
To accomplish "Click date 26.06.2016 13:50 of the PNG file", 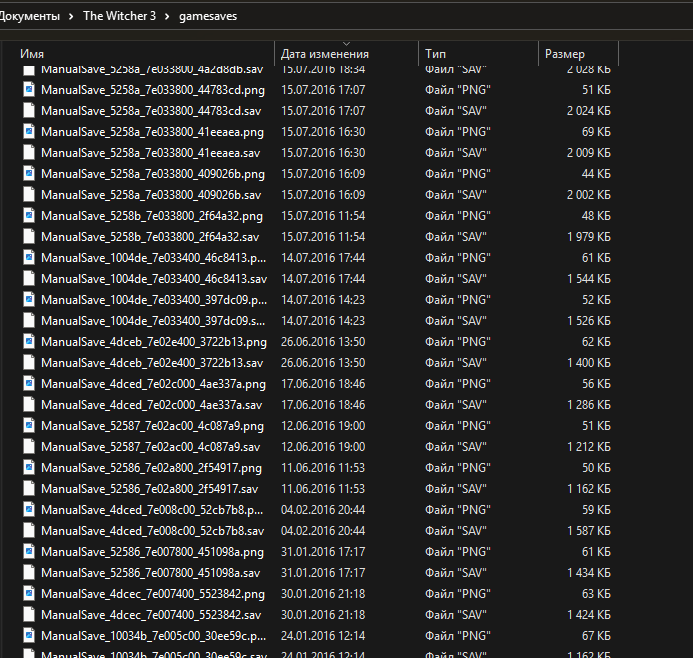I will (x=323, y=342).
